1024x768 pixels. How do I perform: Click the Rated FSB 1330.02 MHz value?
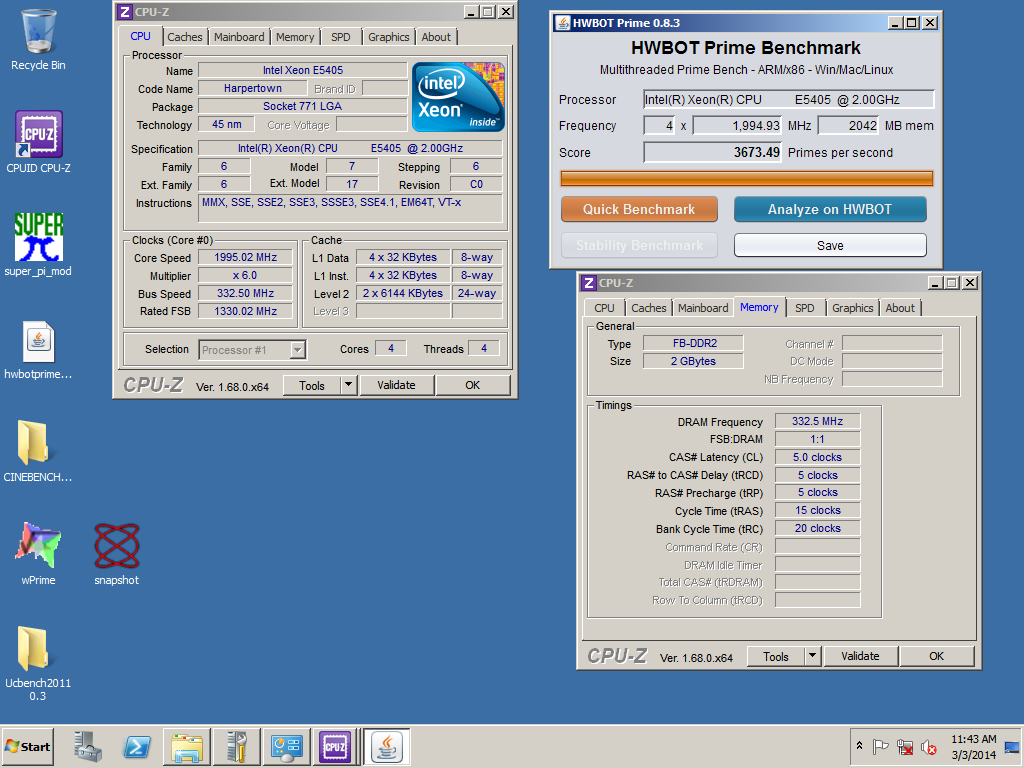(246, 312)
